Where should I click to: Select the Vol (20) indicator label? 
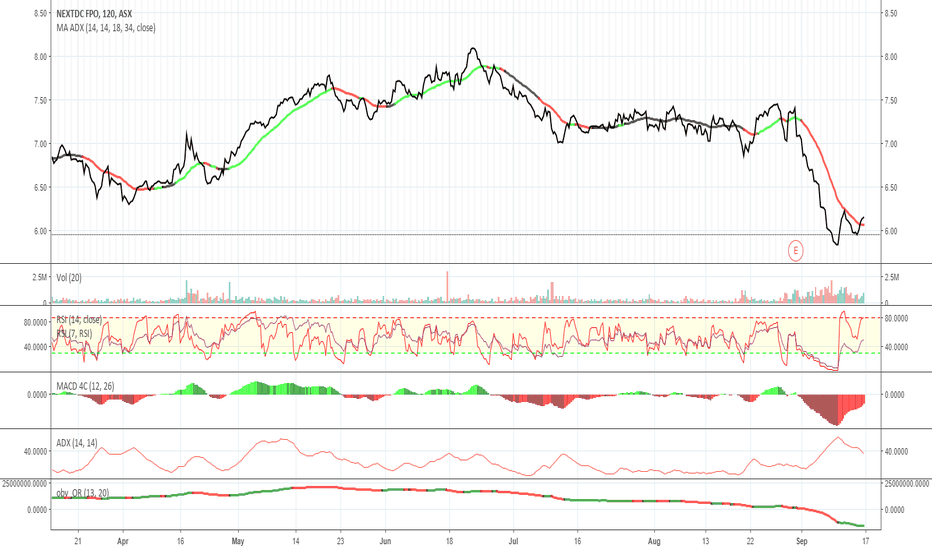coord(69,278)
